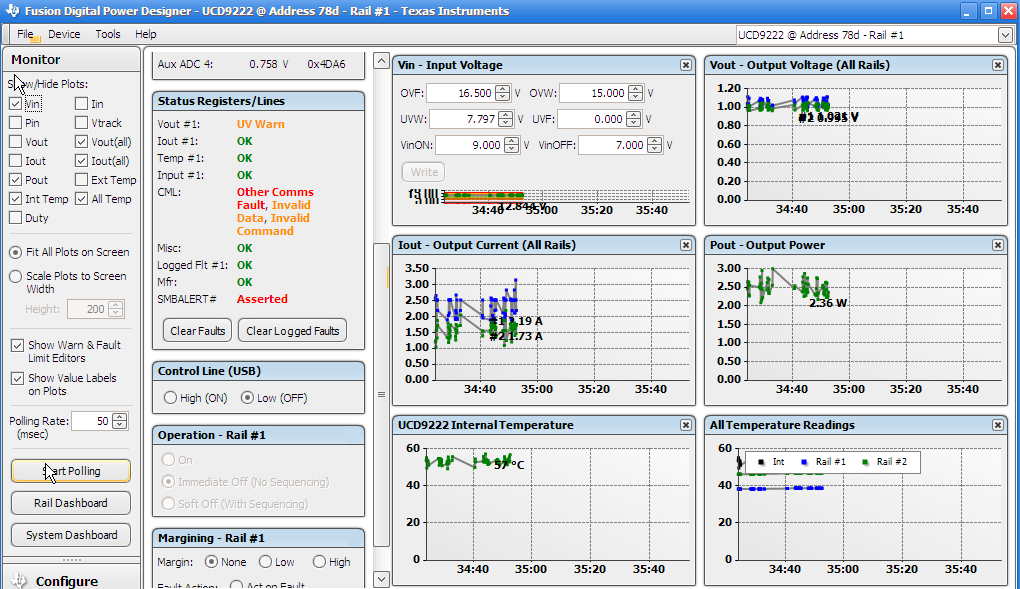Screen dimensions: 1020x589
Task: Click the Clear Logged Faults button
Action: [x=292, y=331]
